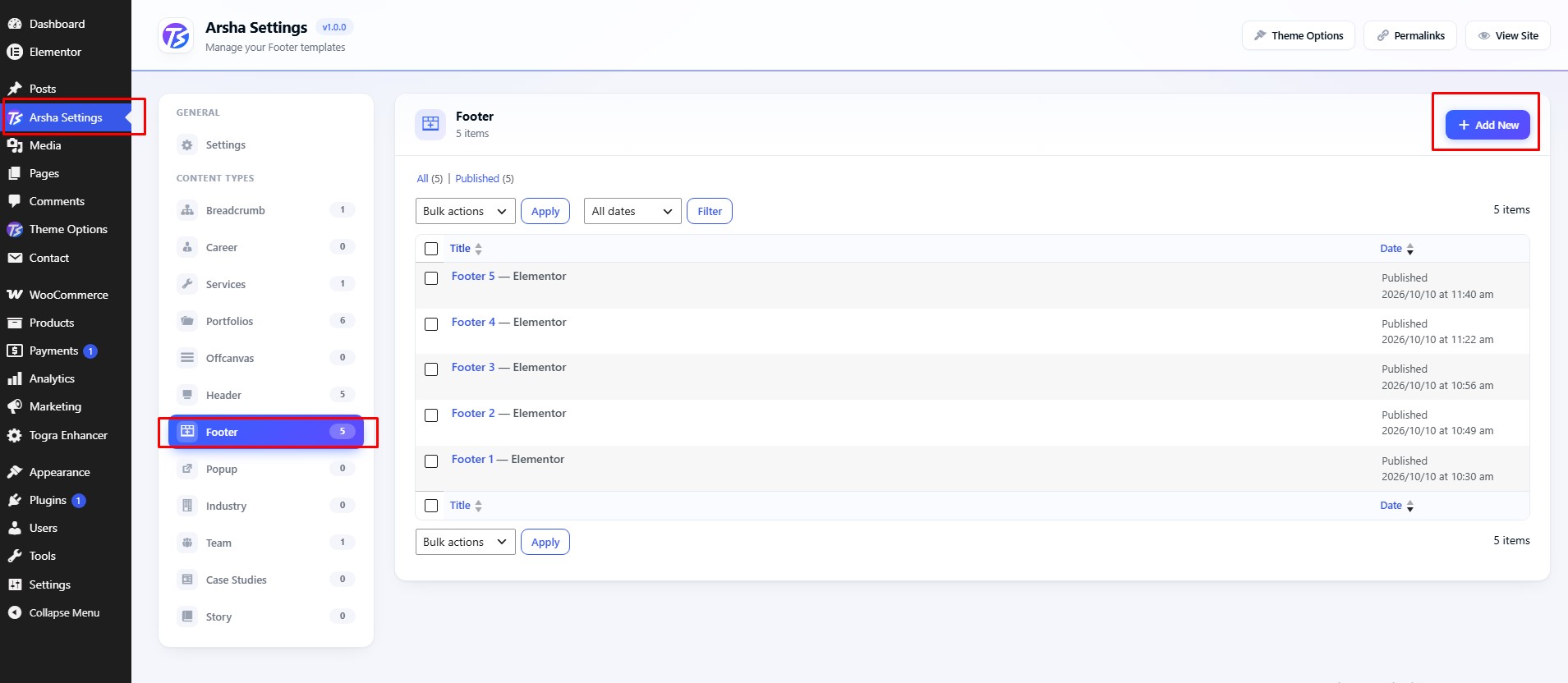The width and height of the screenshot is (1568, 683).
Task: Click the Settings gear icon under General
Action: coord(187,145)
